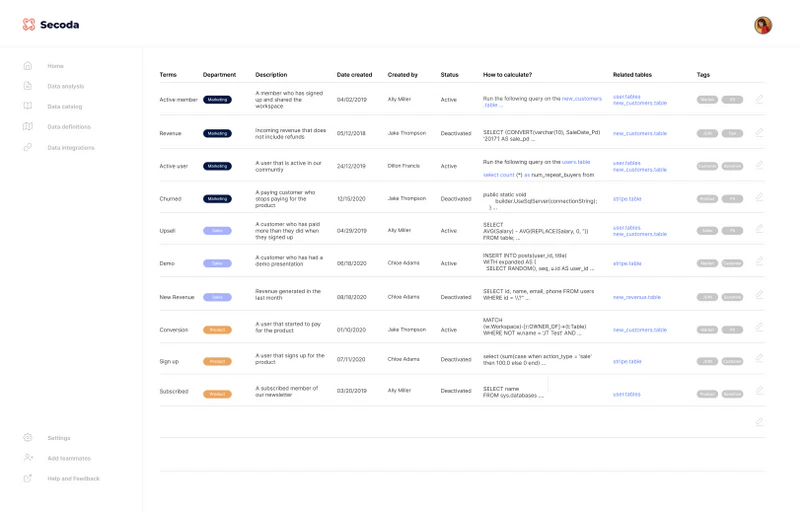Select the Churned term

170,199
